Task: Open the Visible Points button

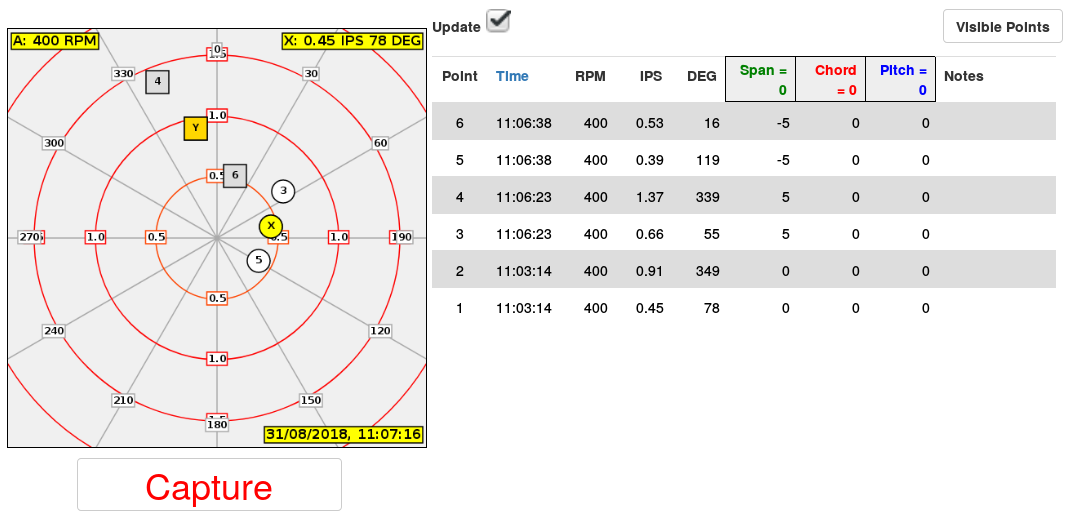Action: click(x=1002, y=27)
